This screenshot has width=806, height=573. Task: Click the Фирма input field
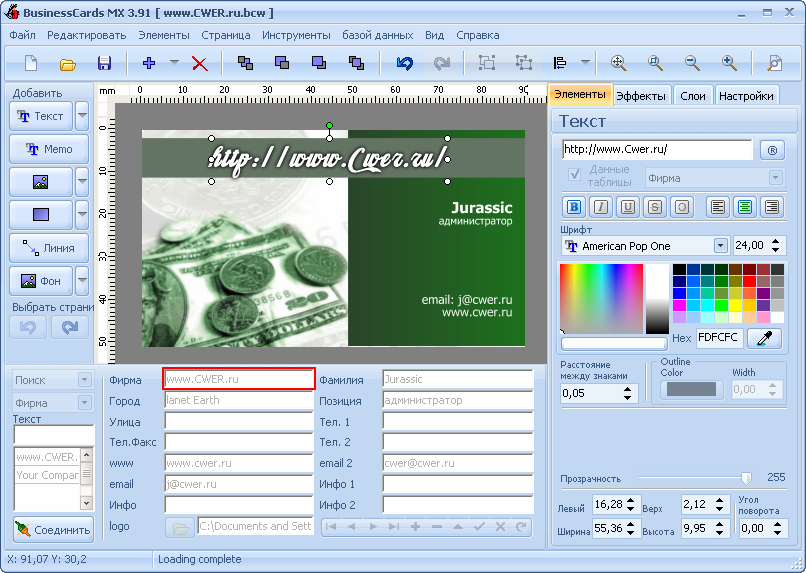pyautogui.click(x=239, y=379)
